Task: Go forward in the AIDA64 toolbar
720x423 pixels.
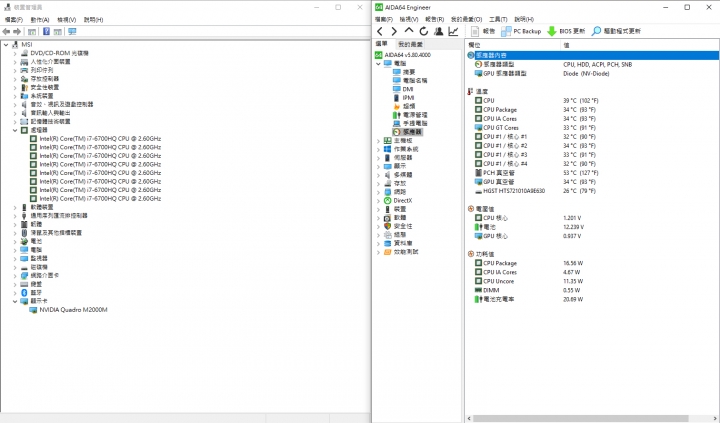Action: [x=394, y=31]
